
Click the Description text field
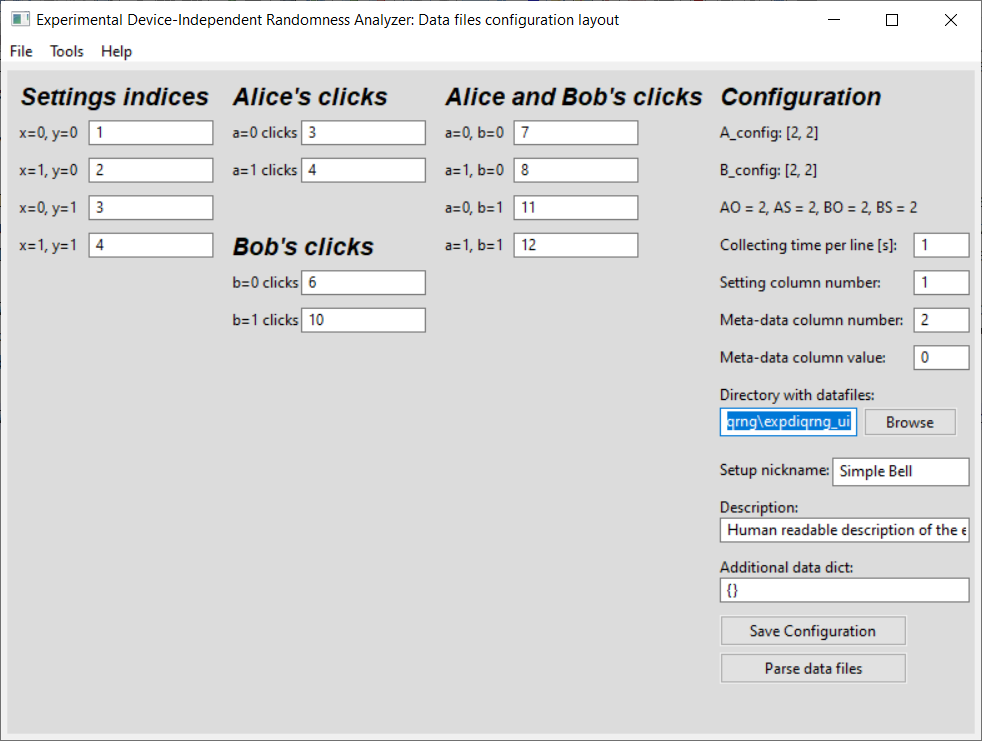click(844, 530)
